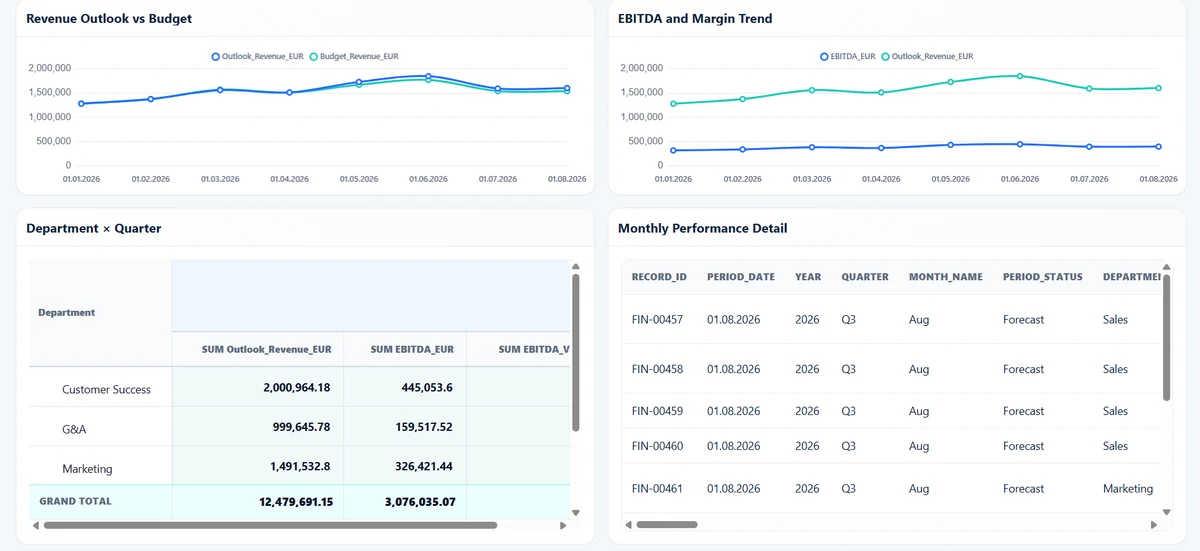The image size is (1200, 551).
Task: Click the pivot table scroll-right arrow
Action: tap(563, 524)
